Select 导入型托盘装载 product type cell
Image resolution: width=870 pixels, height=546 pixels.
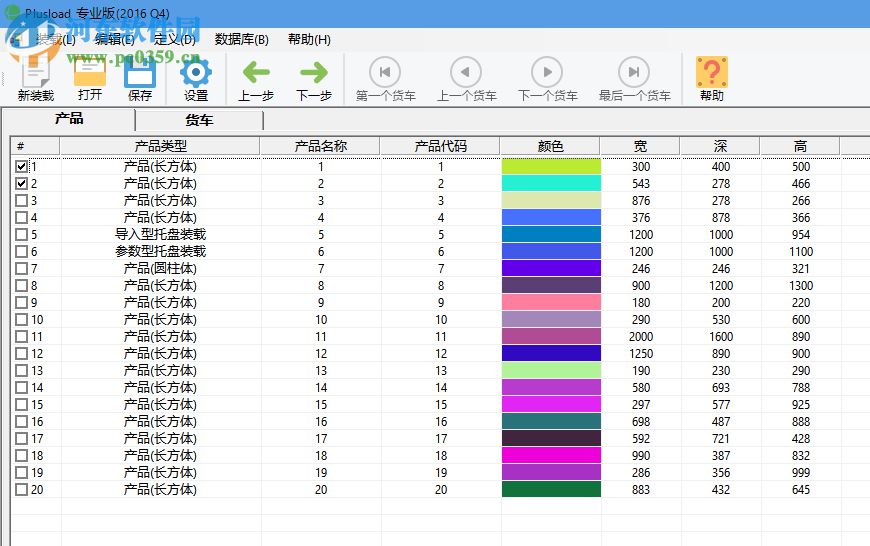(x=160, y=235)
